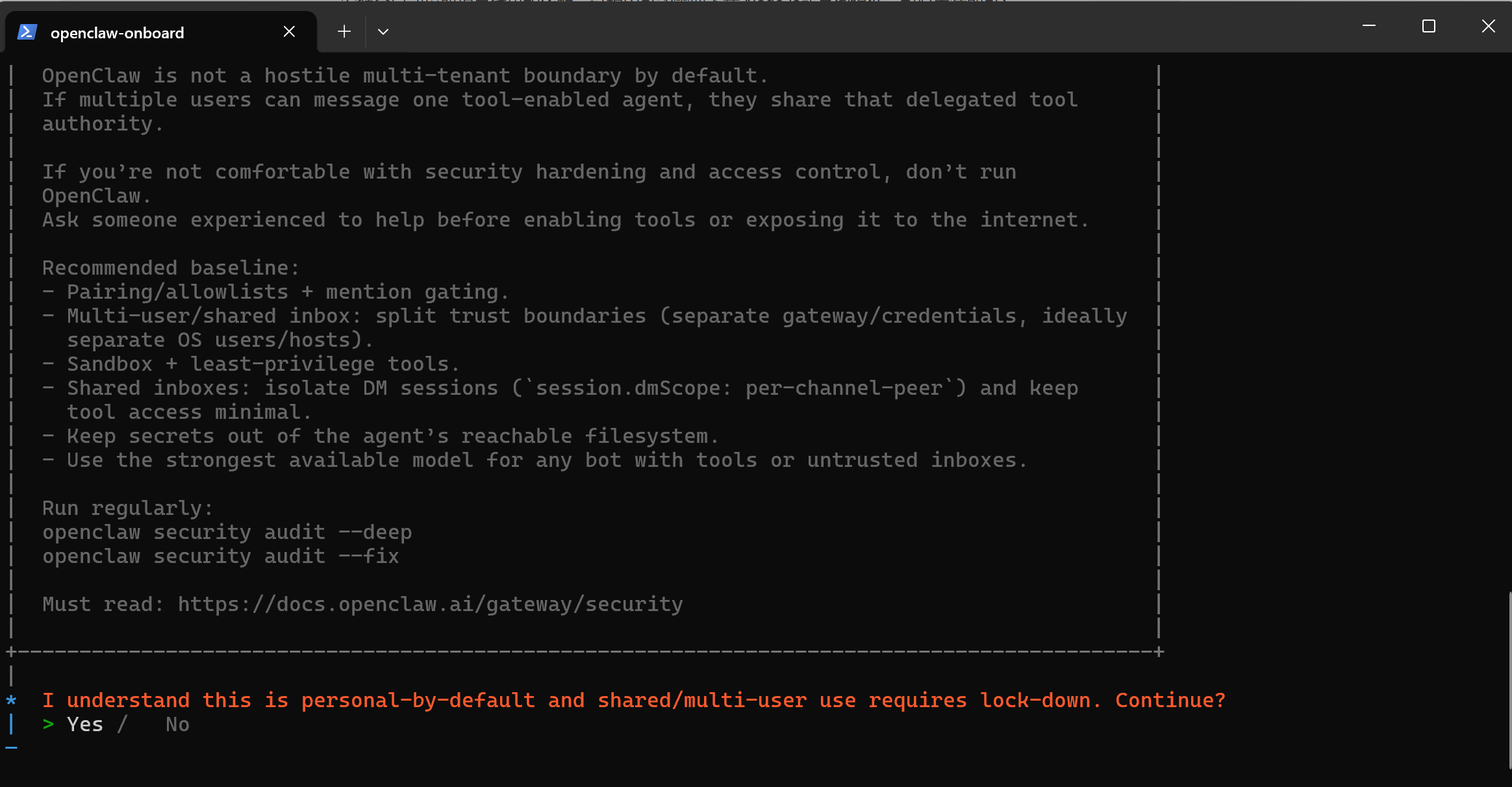Select the openclaw-onboard tab
Viewport: 1512px width, 787px height.
(117, 33)
